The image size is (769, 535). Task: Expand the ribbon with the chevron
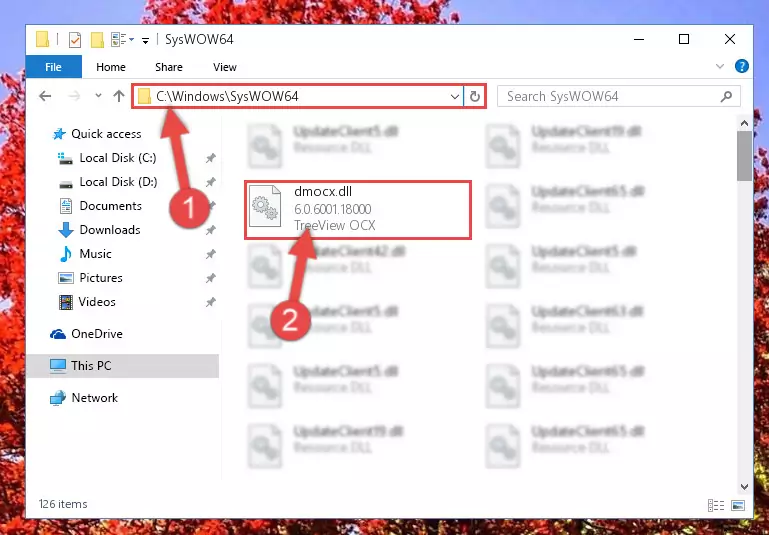(720, 66)
